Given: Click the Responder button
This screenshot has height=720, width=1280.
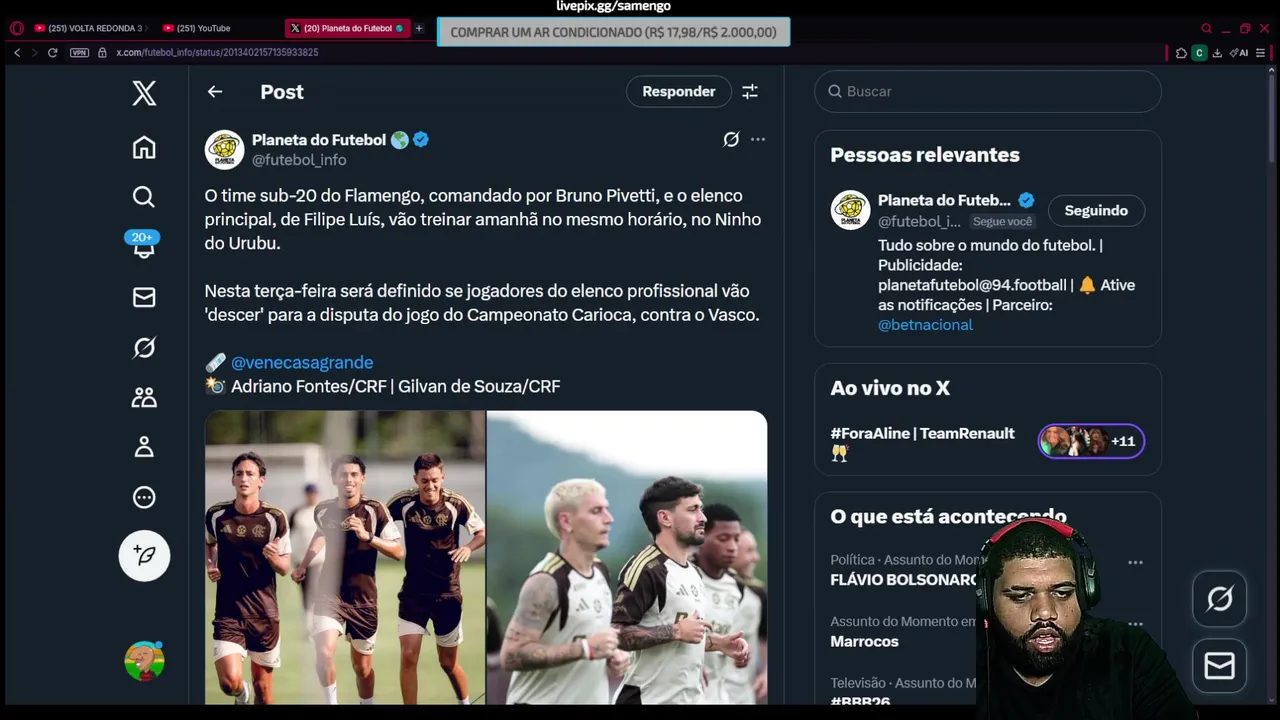Looking at the screenshot, I should pos(679,92).
